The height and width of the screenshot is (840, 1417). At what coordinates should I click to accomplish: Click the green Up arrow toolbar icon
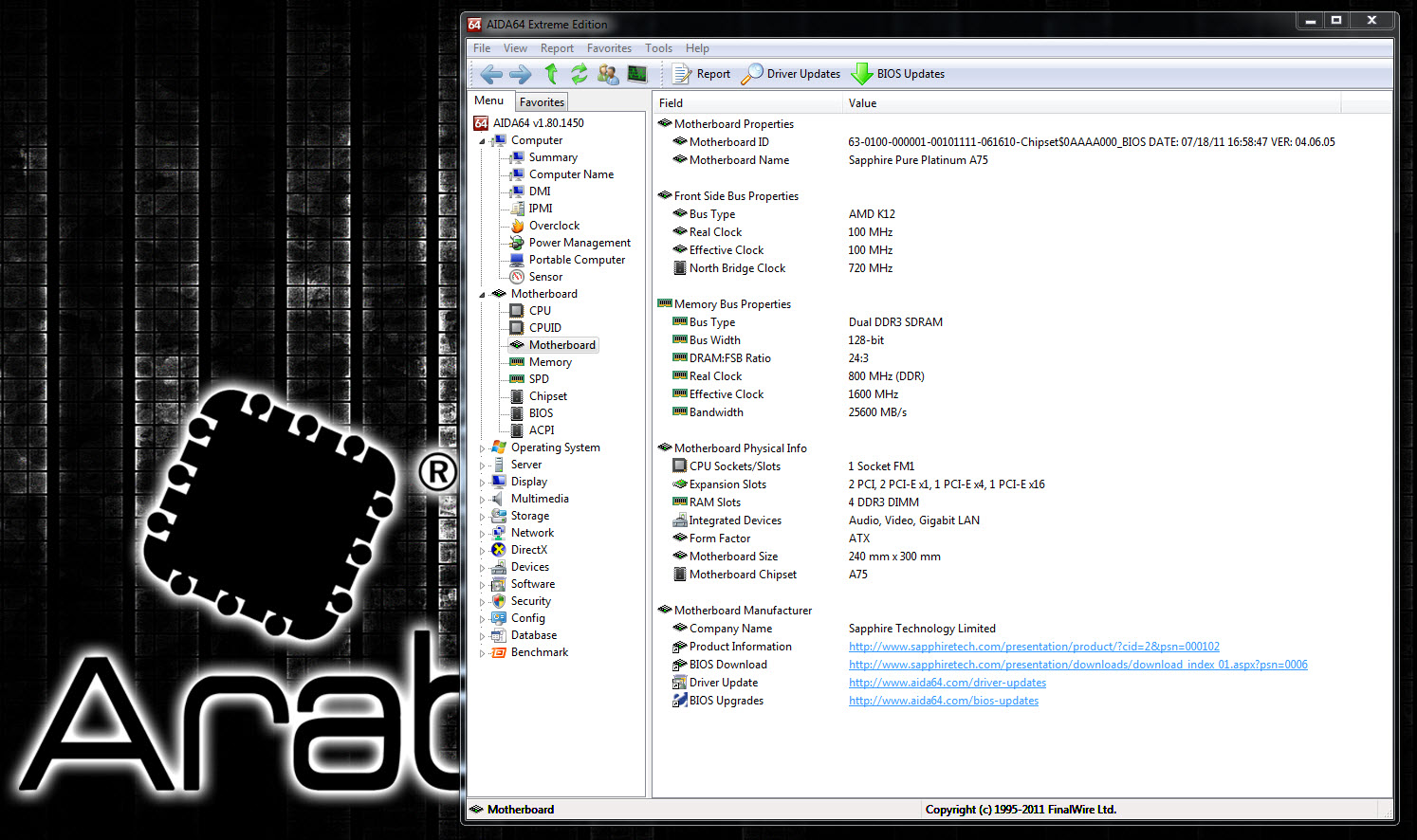[551, 74]
